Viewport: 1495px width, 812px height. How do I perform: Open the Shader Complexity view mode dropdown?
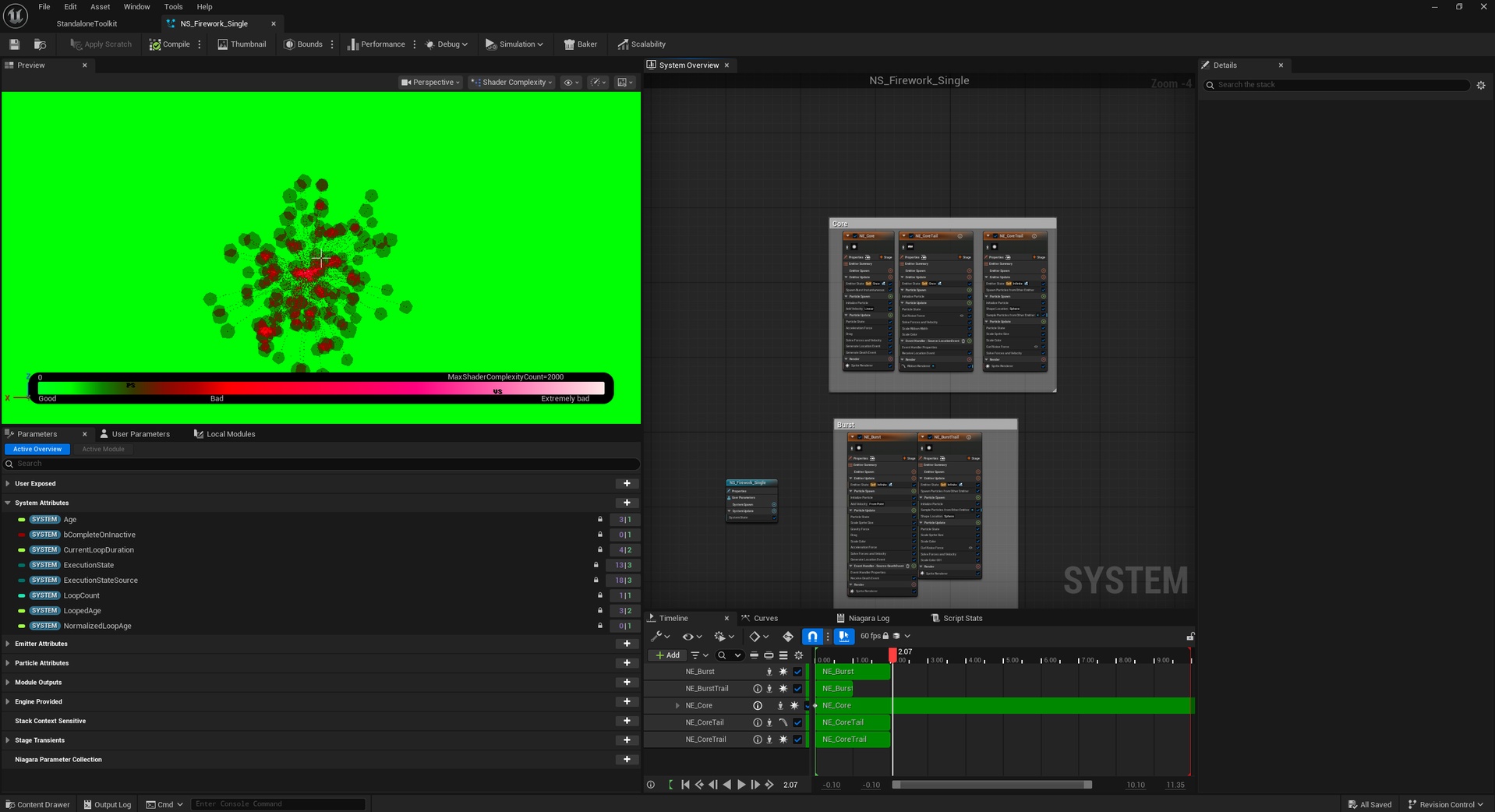tap(513, 82)
